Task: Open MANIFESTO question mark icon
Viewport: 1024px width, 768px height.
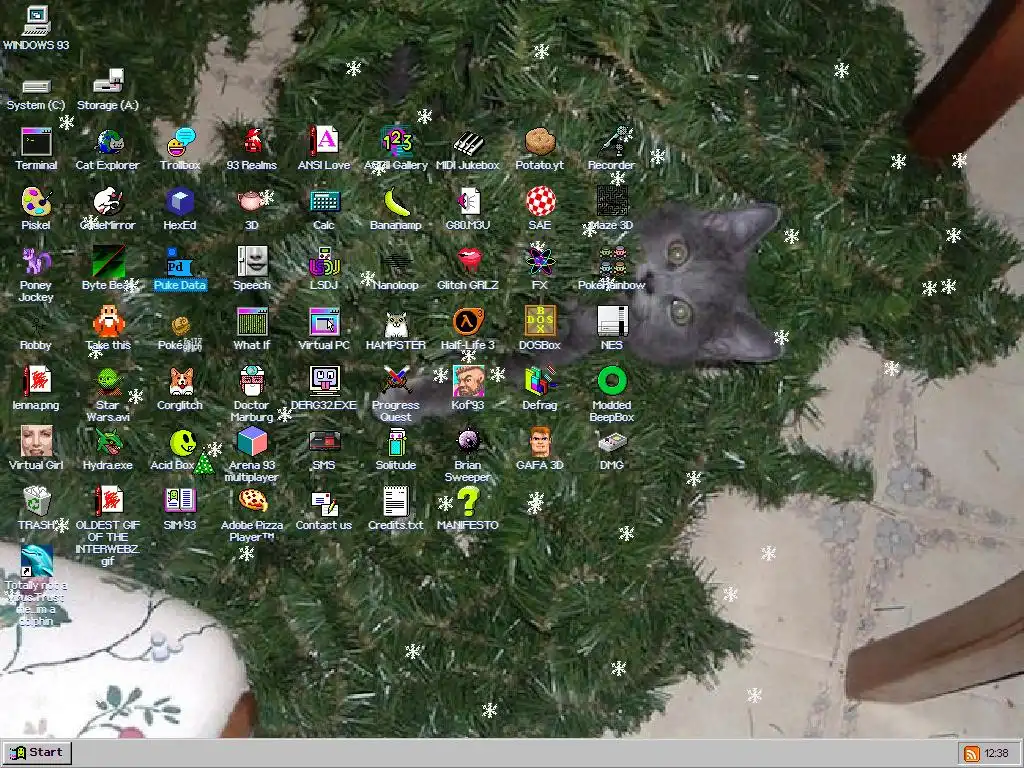Action: click(468, 502)
